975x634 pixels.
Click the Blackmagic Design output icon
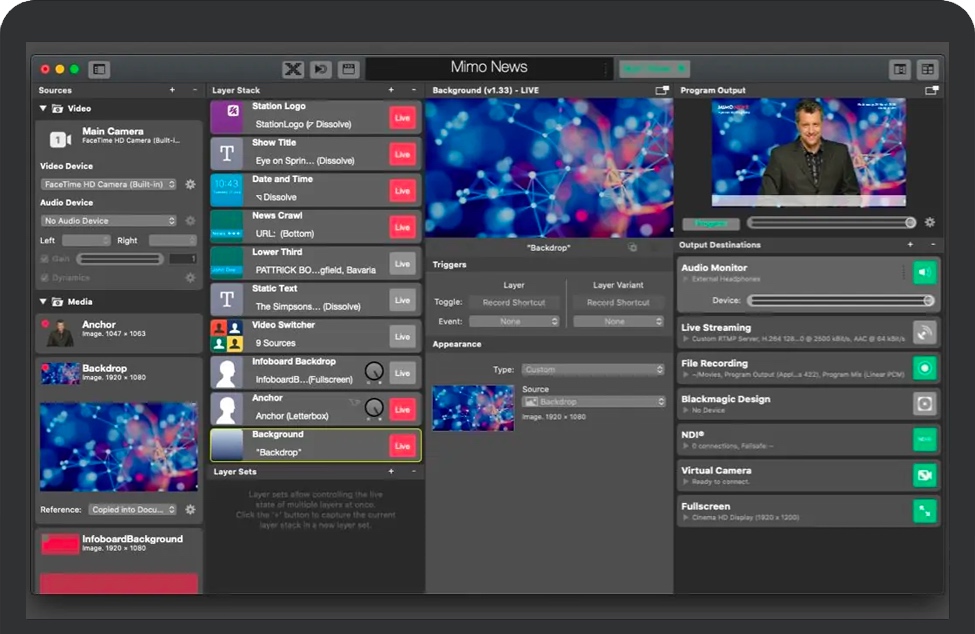[x=924, y=404]
